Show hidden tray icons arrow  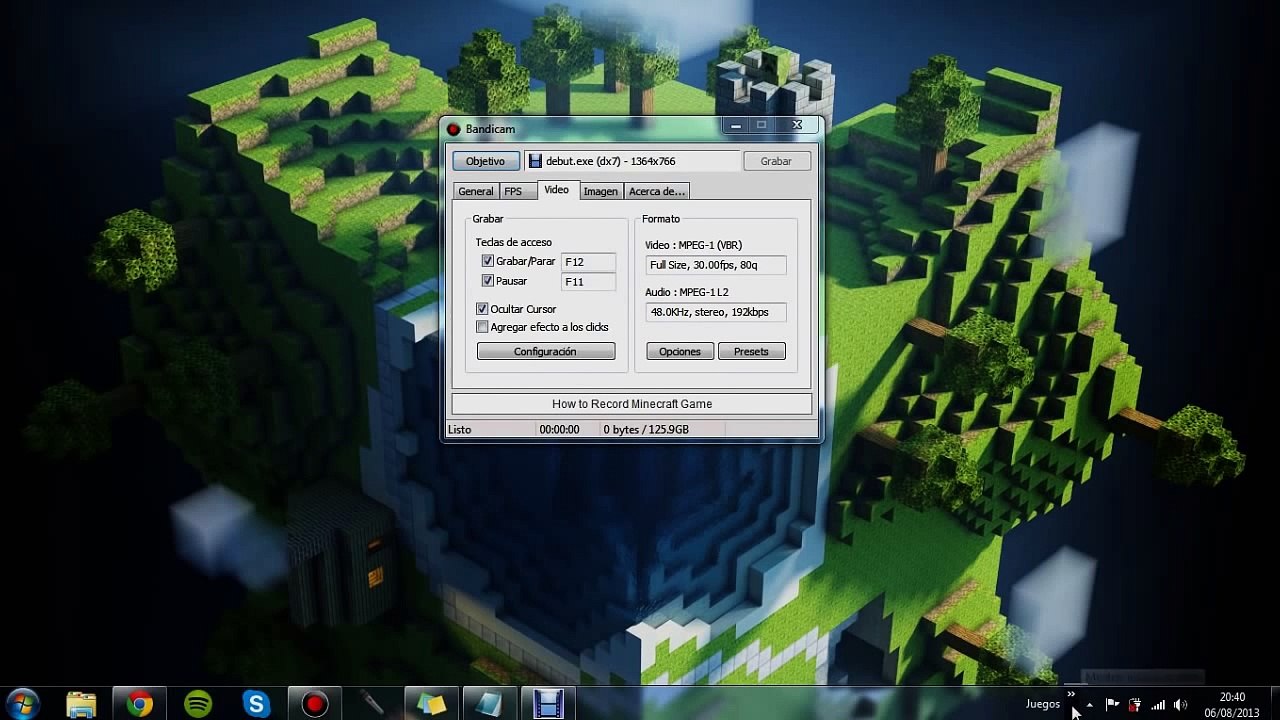pos(1090,704)
